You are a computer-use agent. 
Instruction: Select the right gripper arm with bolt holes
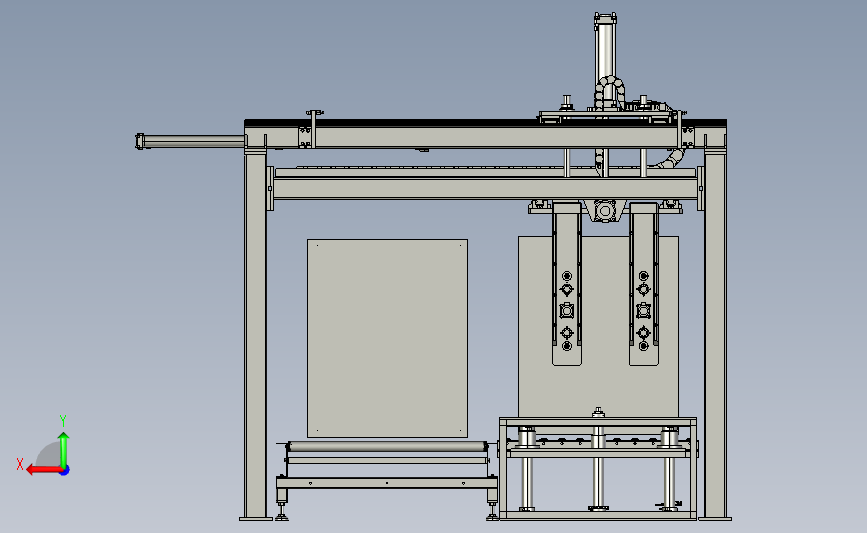(644, 284)
